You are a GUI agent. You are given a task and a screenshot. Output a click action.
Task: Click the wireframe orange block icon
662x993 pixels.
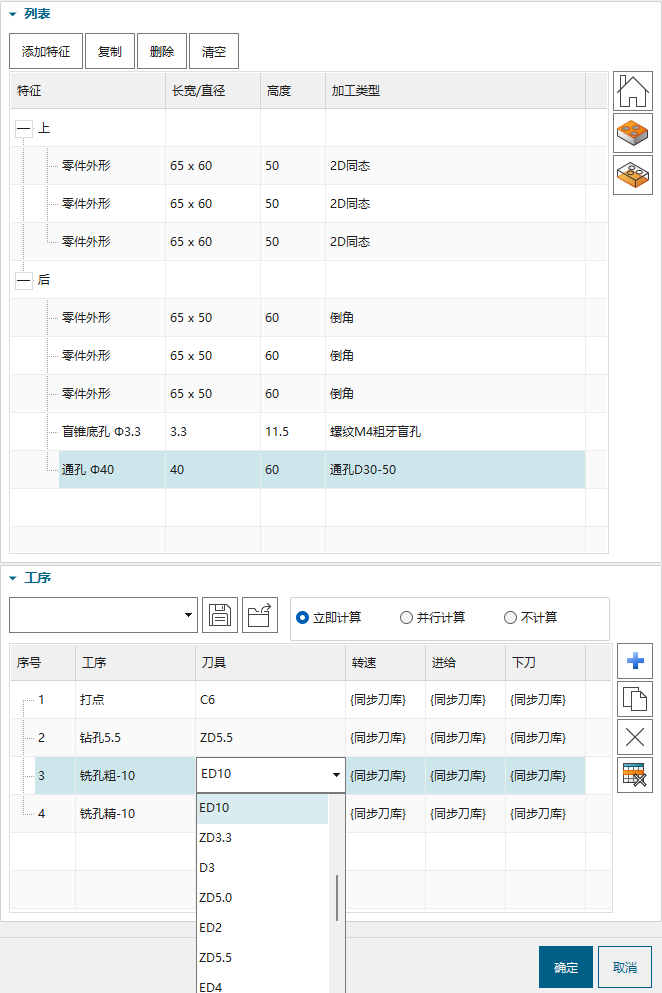tap(633, 175)
